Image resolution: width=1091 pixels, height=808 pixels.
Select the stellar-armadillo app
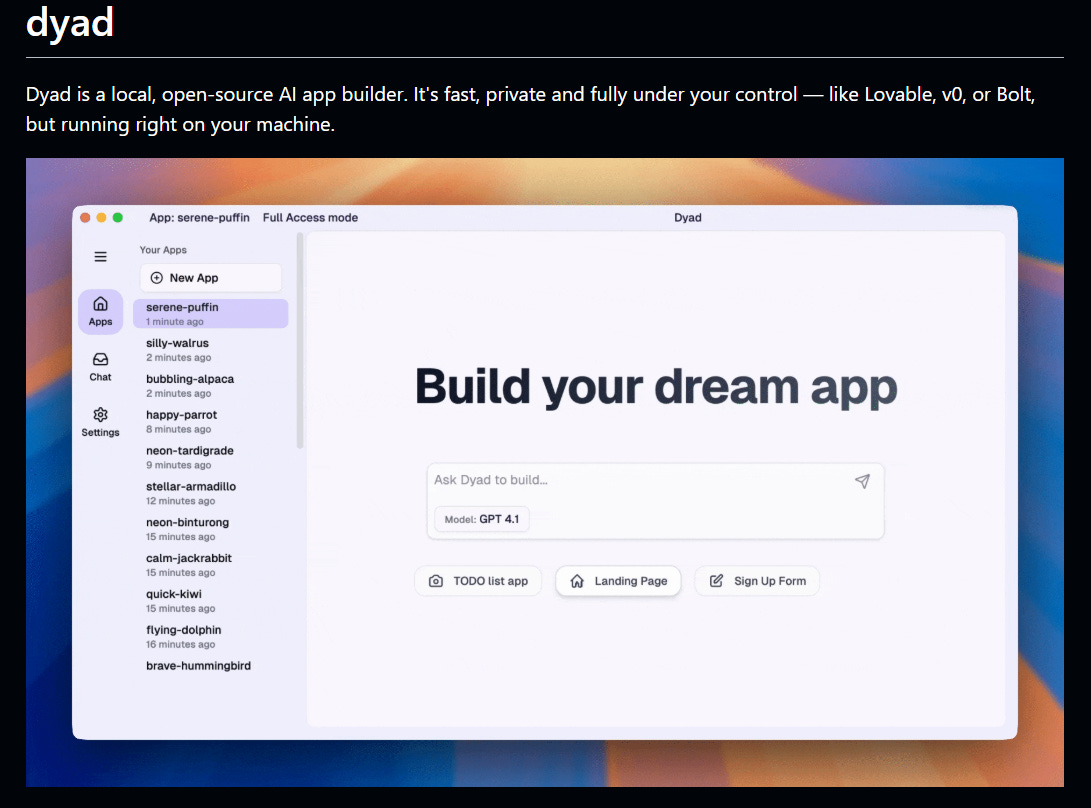click(x=210, y=493)
